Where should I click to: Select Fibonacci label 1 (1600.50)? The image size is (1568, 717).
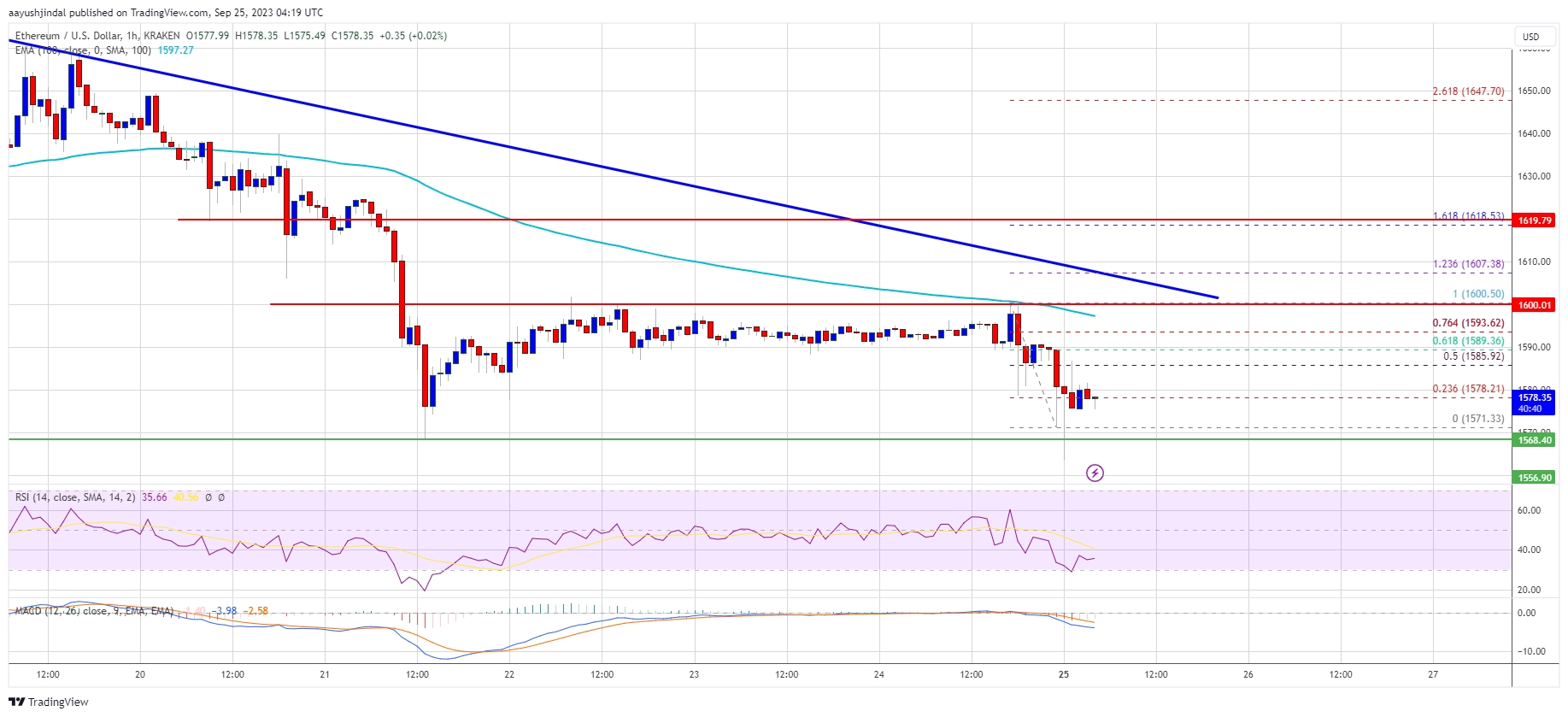1478,294
